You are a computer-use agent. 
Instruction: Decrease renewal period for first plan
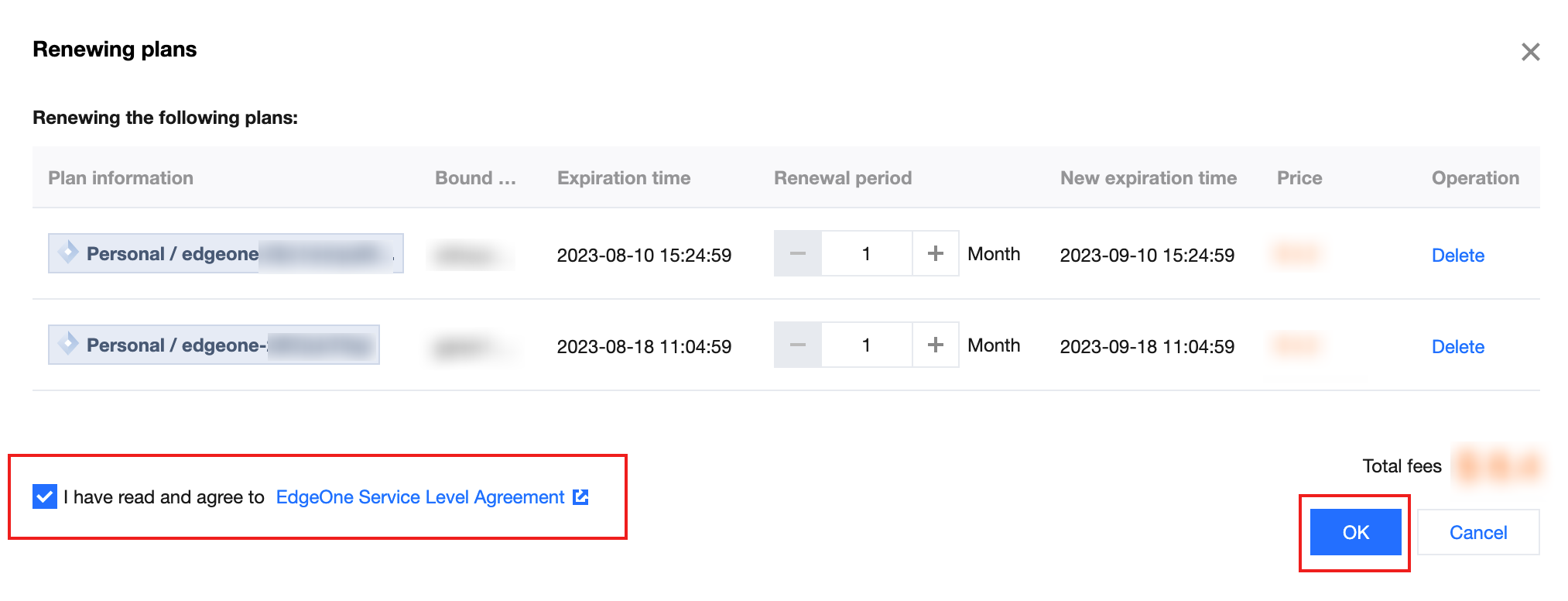[x=798, y=253]
